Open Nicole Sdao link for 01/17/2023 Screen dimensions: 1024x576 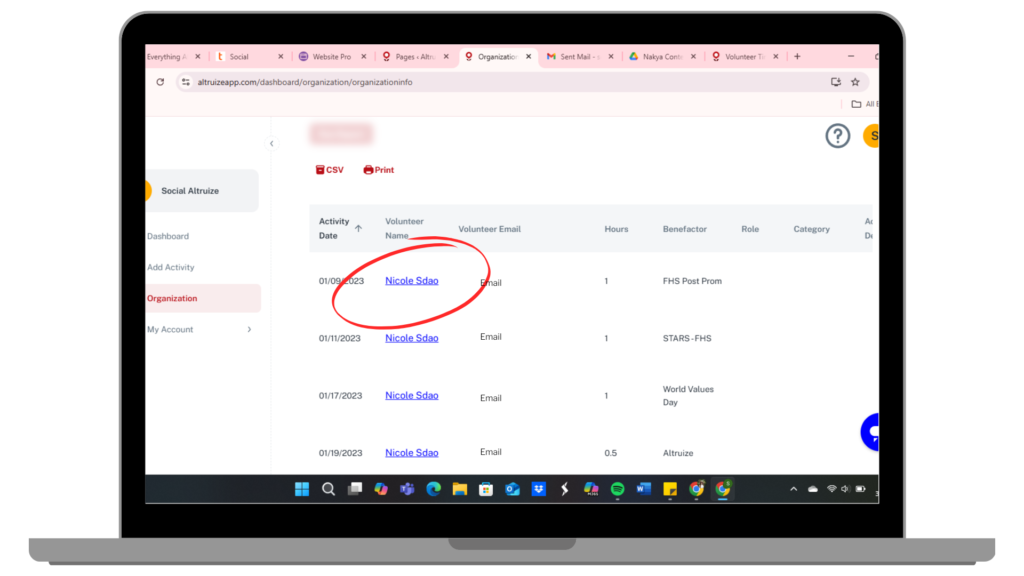[x=411, y=396]
